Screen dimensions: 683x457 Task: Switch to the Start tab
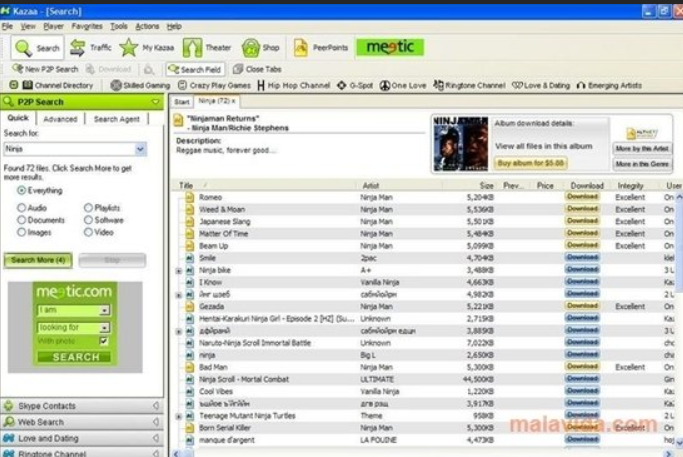point(182,102)
